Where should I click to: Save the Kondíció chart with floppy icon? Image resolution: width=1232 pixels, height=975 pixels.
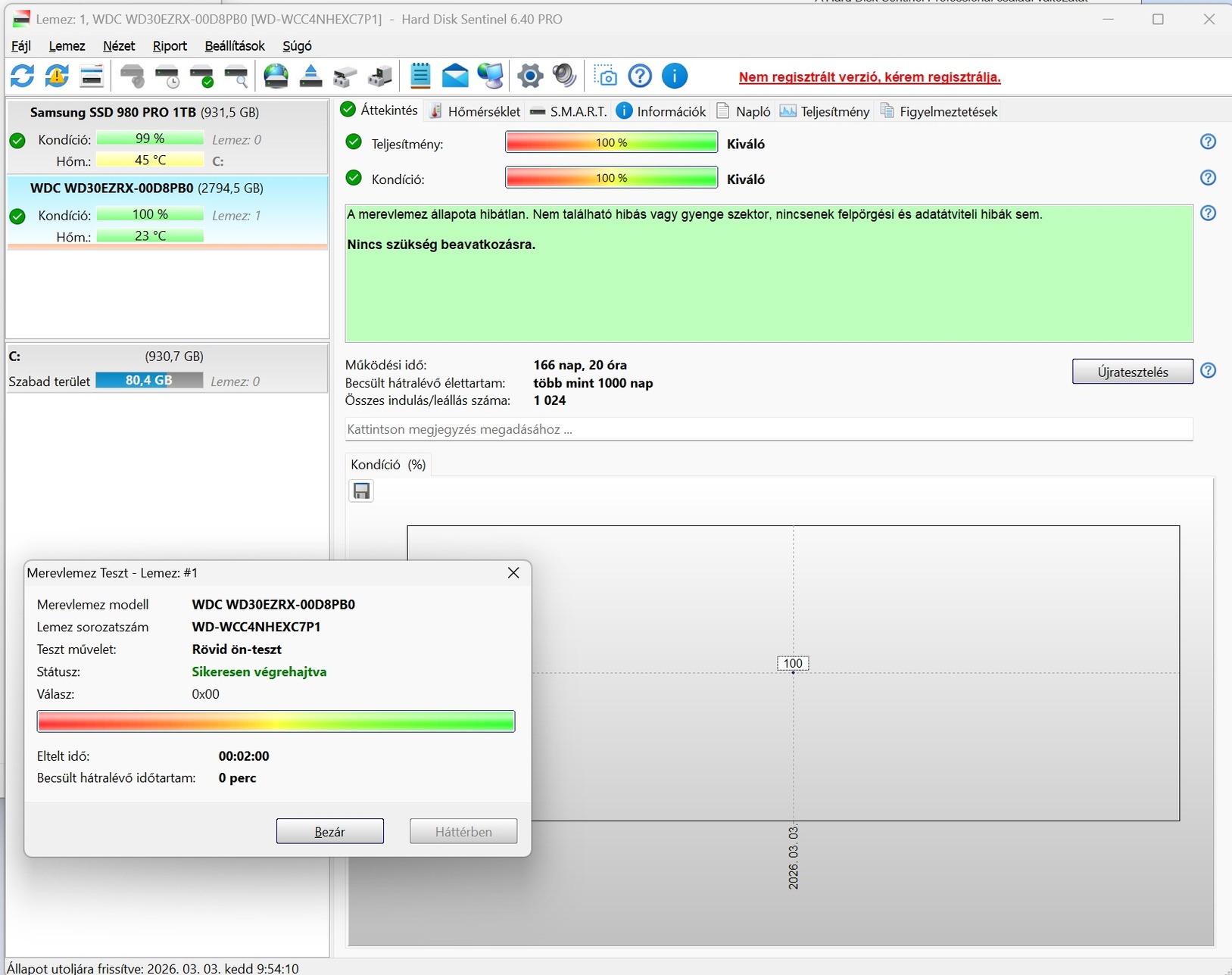coord(361,491)
